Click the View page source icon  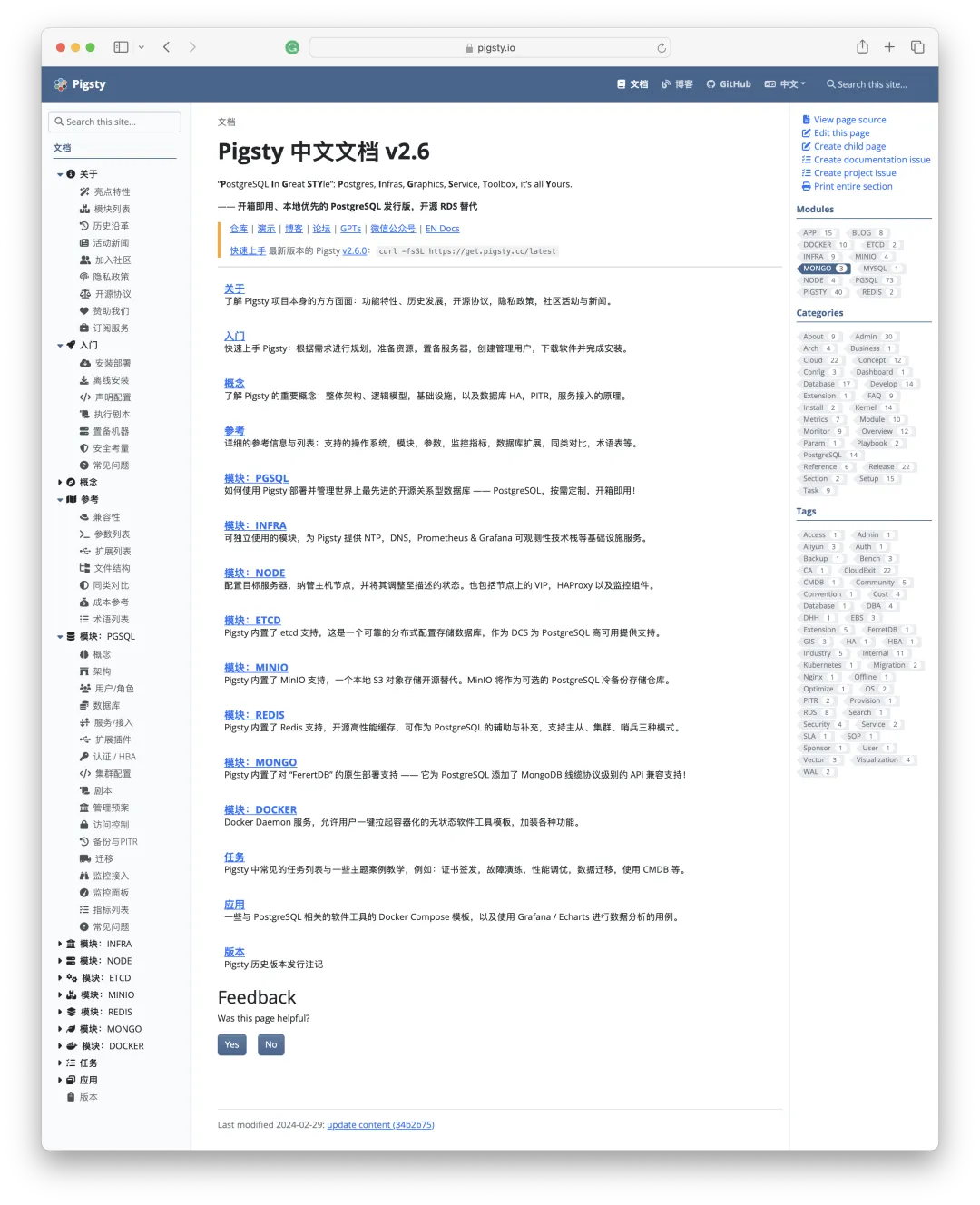coord(807,119)
